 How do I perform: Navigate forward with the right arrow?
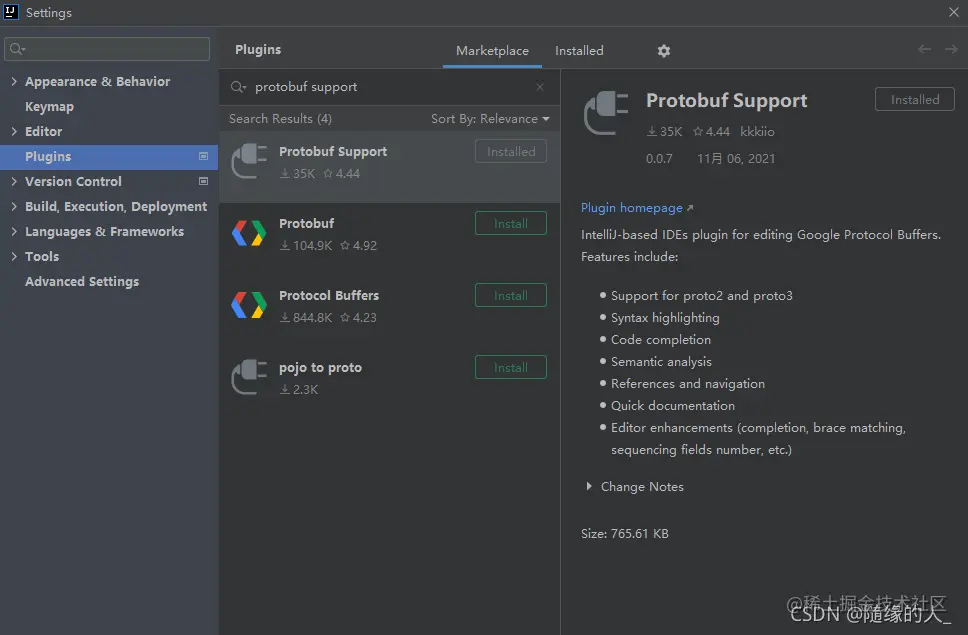[951, 49]
